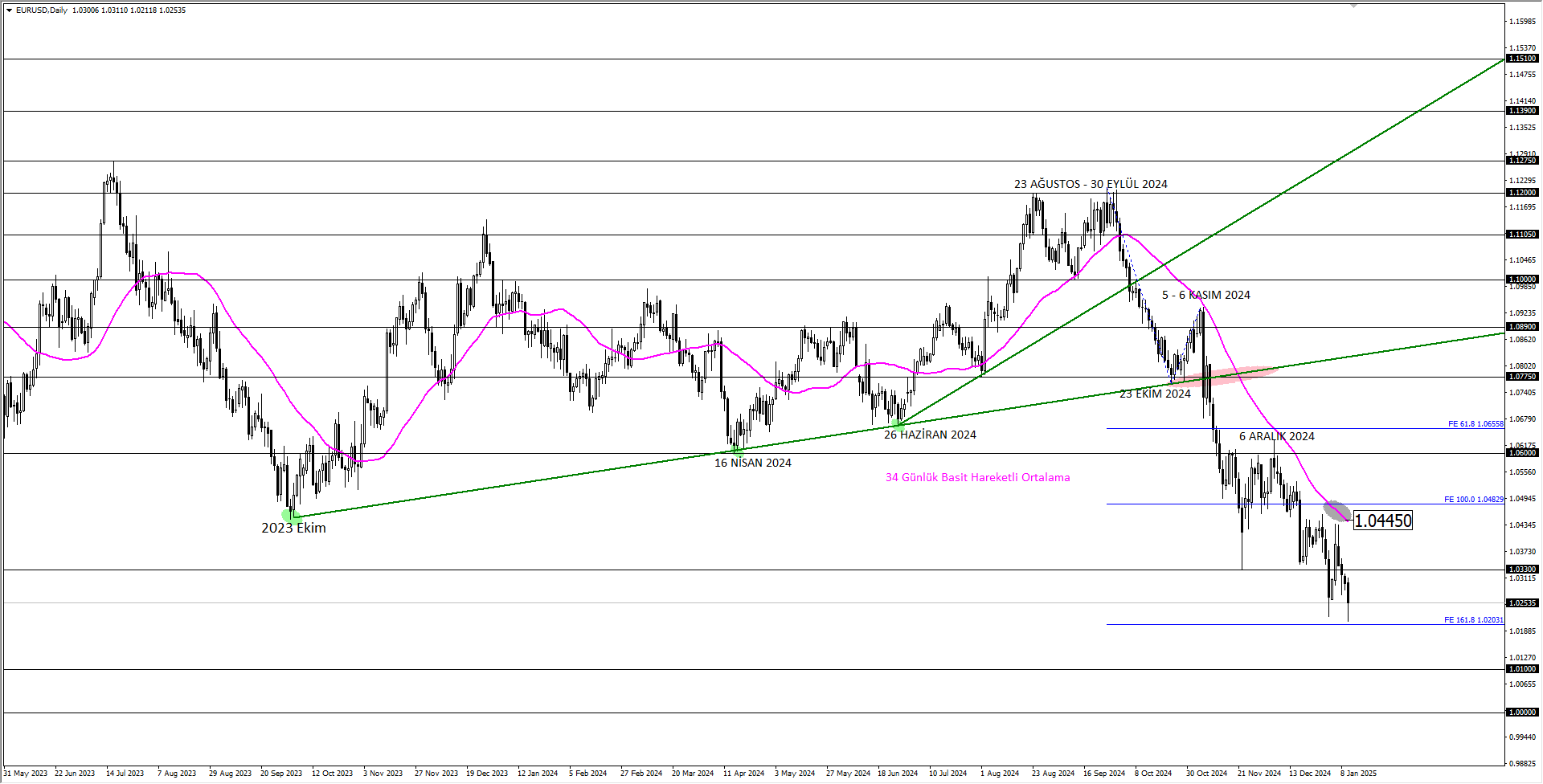Select the '6 ARALIK 2024' text label
Screen dimensions: 1543x784
pyautogui.click(x=1277, y=436)
